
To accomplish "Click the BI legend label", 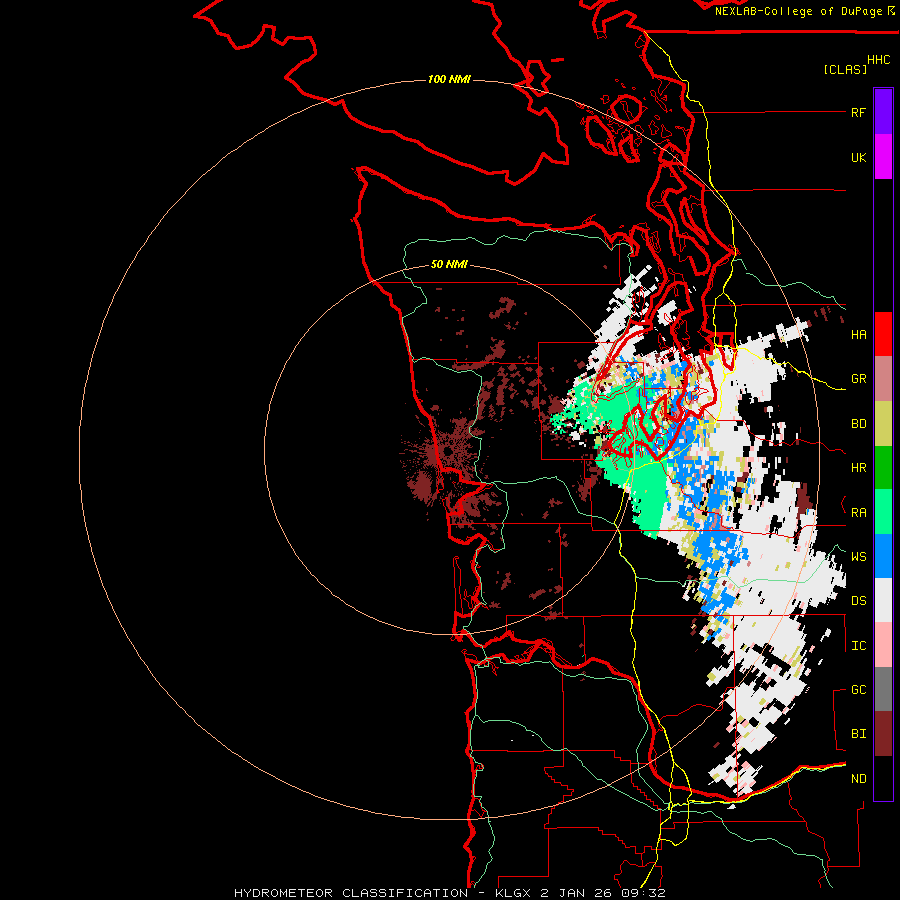I will point(858,734).
